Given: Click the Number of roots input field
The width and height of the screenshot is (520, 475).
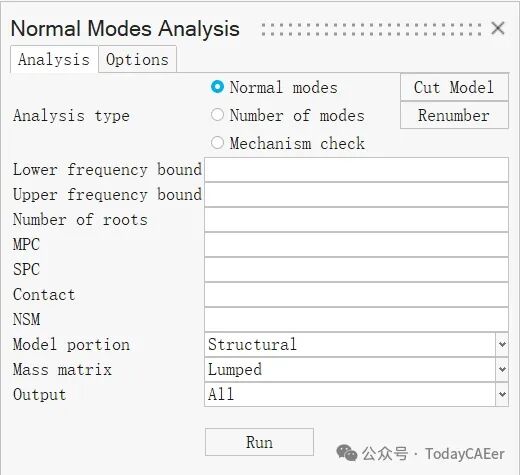Looking at the screenshot, I should click(x=356, y=220).
